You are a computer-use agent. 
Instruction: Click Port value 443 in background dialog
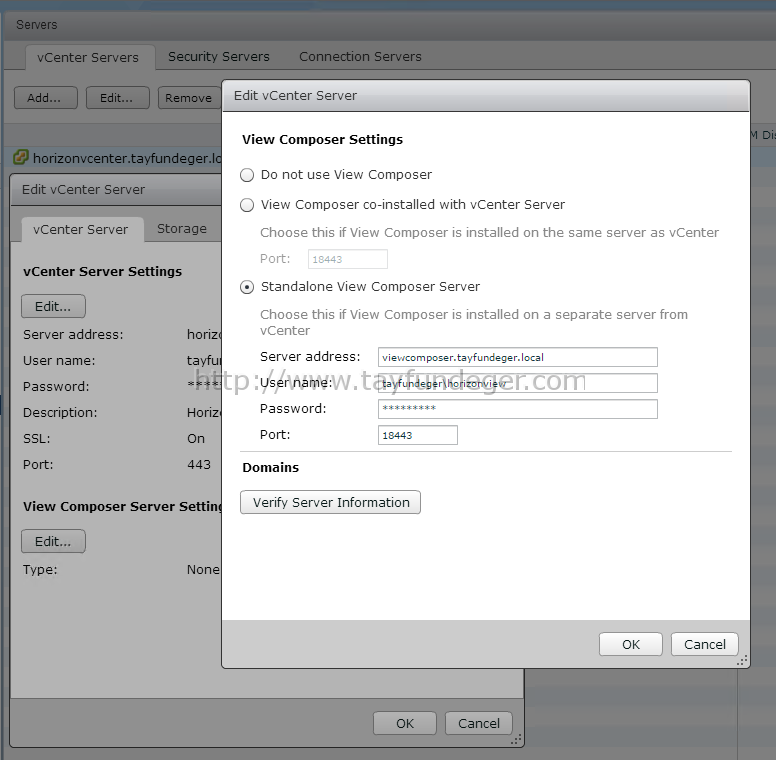pyautogui.click(x=199, y=465)
